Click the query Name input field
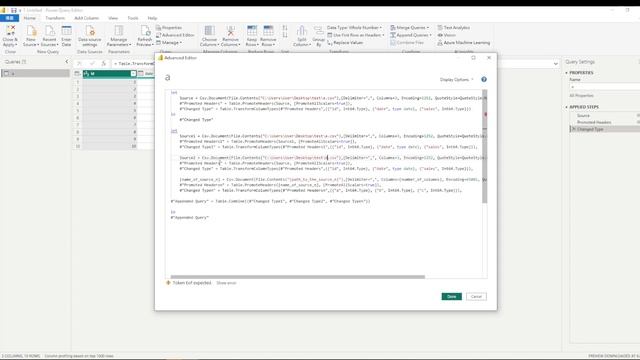The image size is (640, 360). (x=604, y=87)
